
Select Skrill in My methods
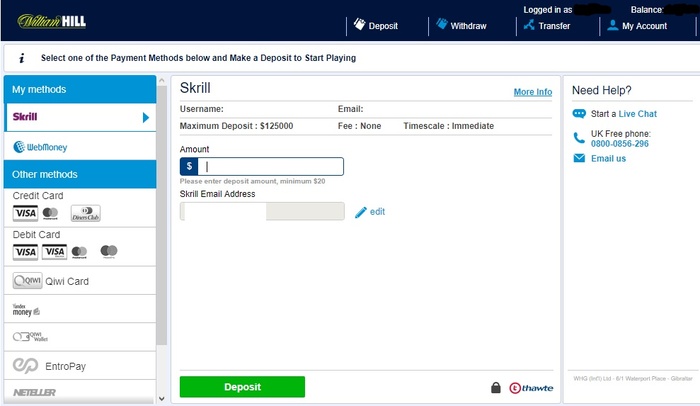point(78,118)
